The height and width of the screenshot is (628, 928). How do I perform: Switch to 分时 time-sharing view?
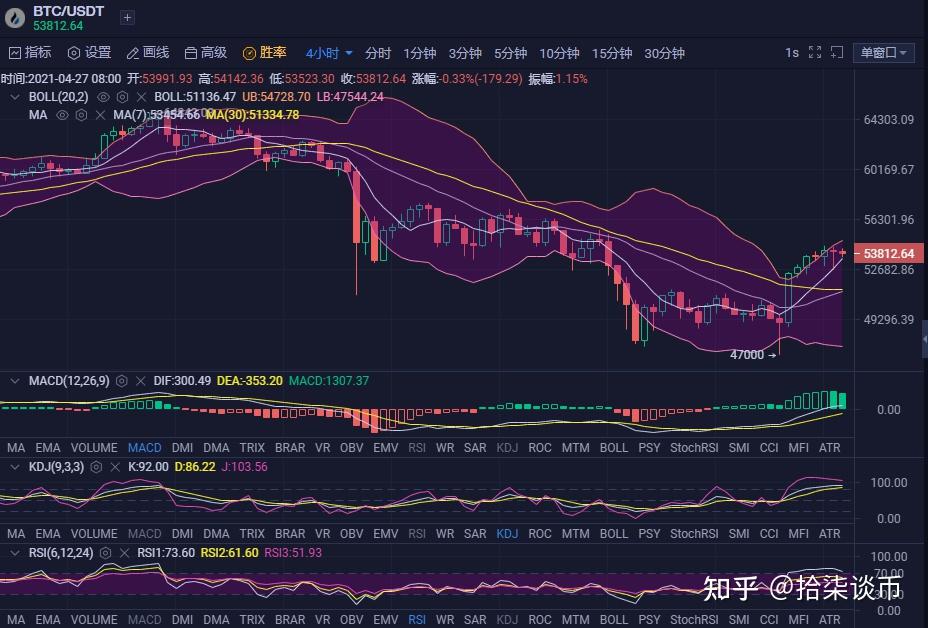(378, 53)
